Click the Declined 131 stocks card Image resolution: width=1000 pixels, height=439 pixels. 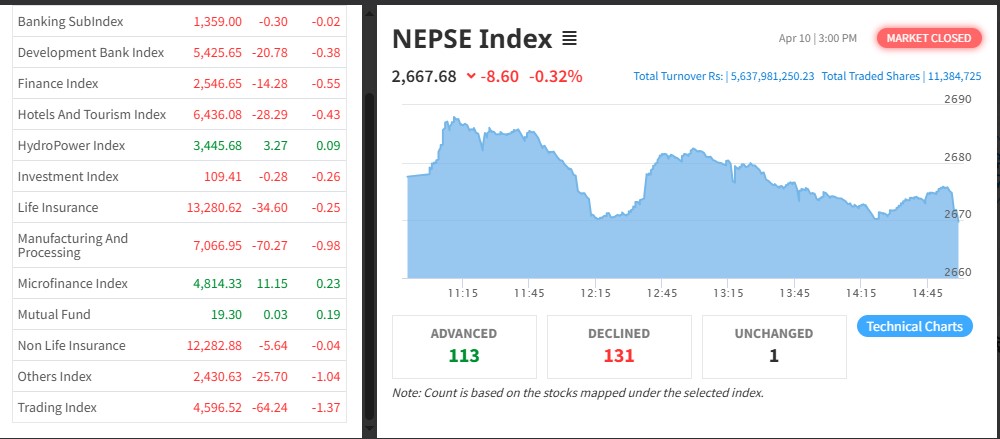pyautogui.click(x=619, y=346)
